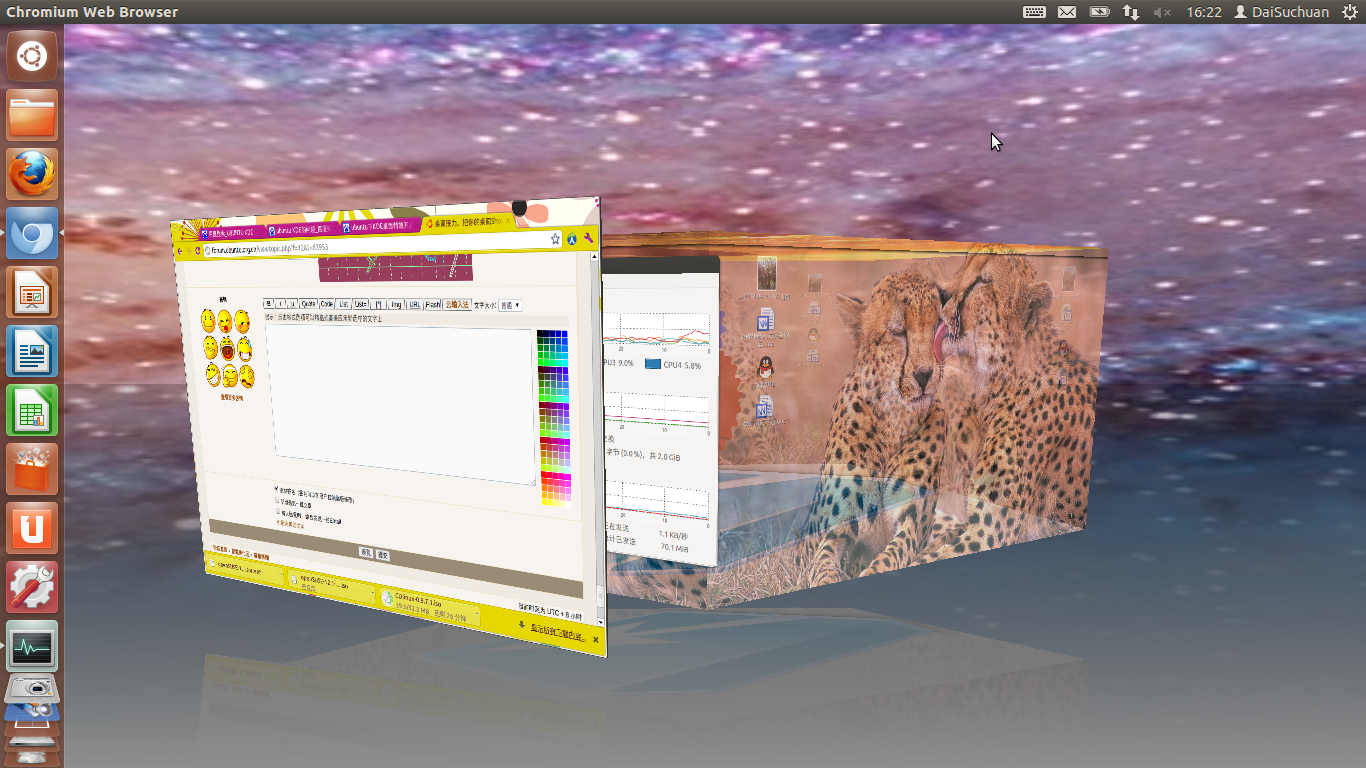The width and height of the screenshot is (1366, 768).
Task: Click the URL BBCode button
Action: (x=414, y=305)
